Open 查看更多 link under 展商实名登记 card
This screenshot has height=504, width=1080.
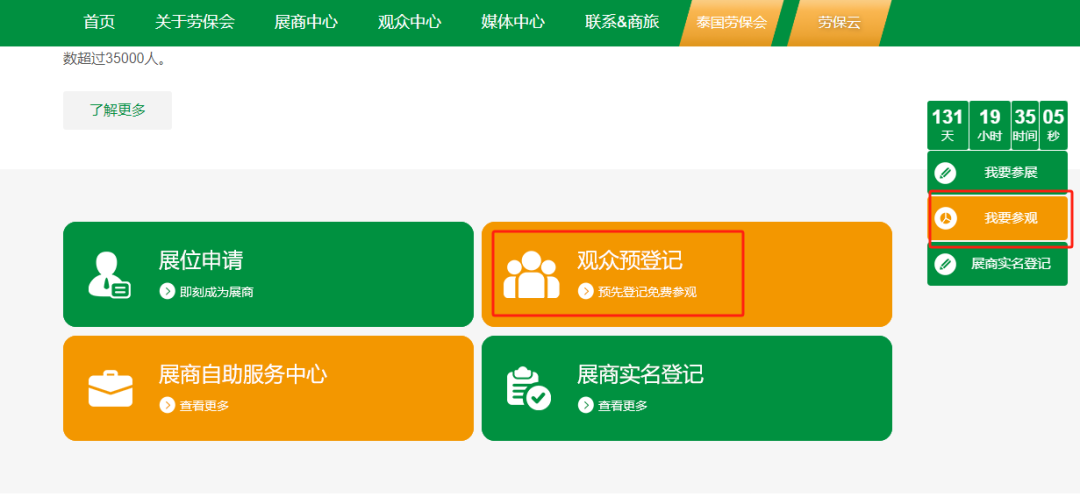tap(623, 406)
